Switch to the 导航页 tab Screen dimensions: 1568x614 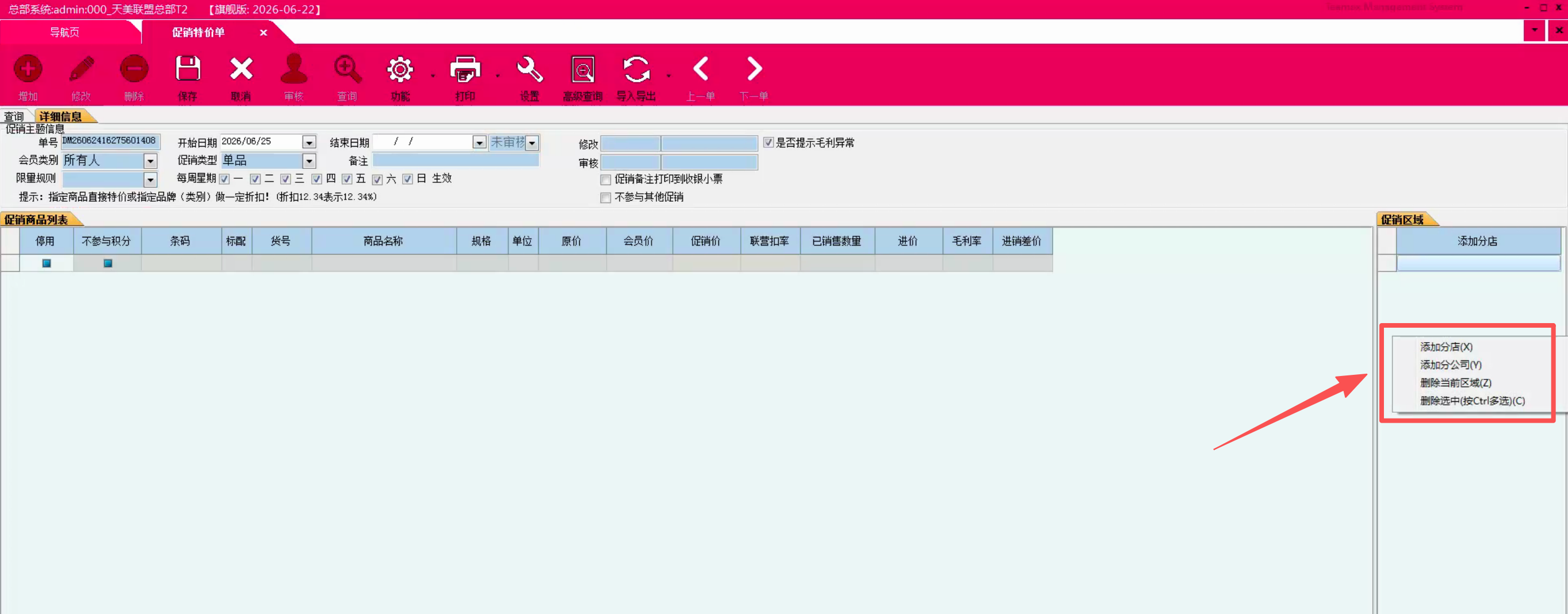64,32
